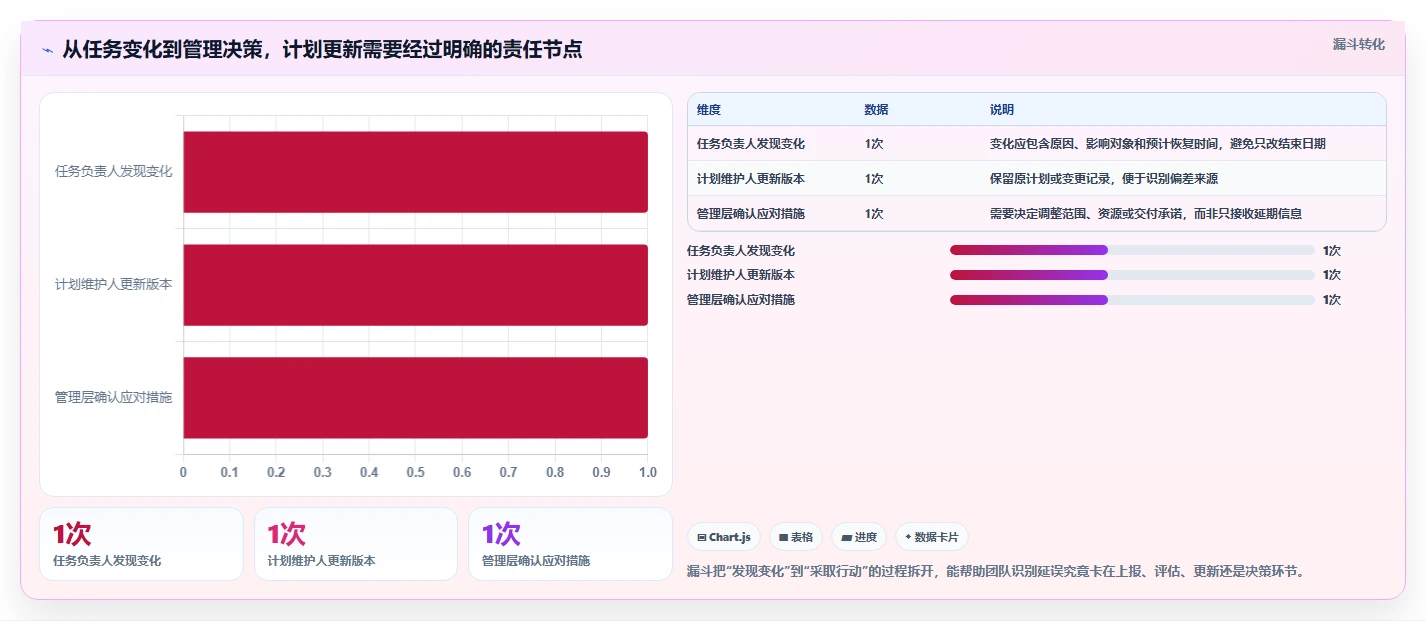The height and width of the screenshot is (621, 1426).
Task: Click progress list label 管理层确认应对措施
Action: pos(741,300)
